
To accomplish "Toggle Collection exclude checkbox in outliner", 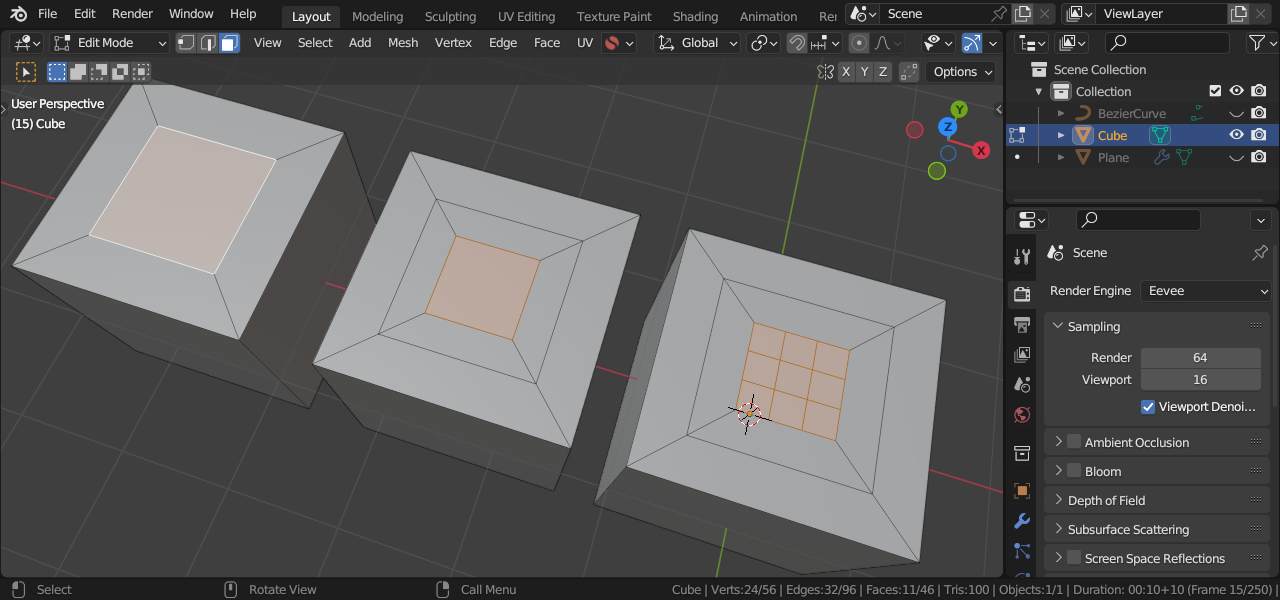I will click(1215, 91).
